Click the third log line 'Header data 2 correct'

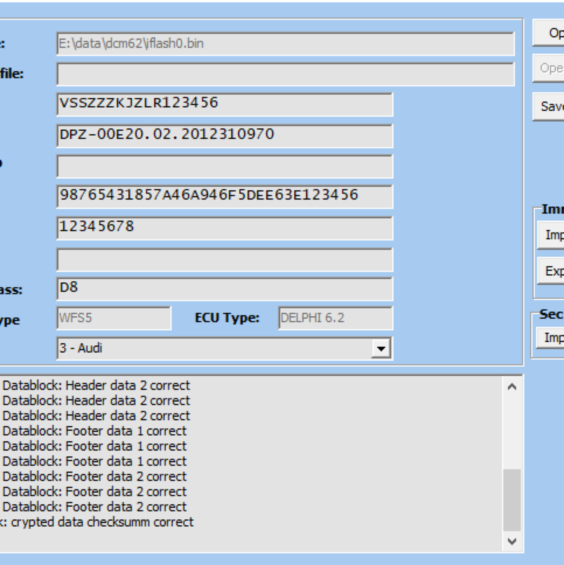click(96, 416)
